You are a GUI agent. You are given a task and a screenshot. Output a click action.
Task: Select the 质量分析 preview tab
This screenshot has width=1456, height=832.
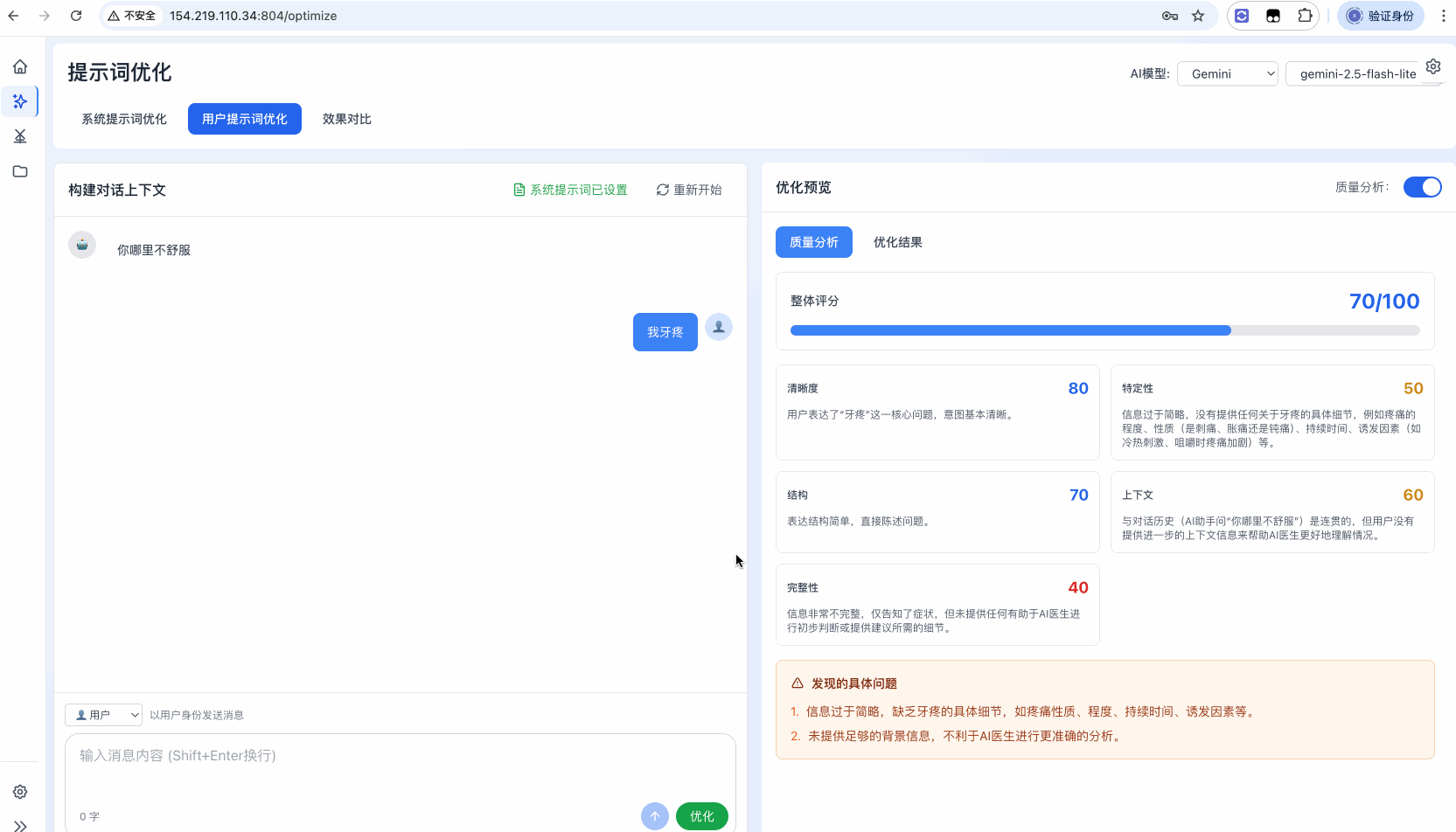(x=814, y=242)
